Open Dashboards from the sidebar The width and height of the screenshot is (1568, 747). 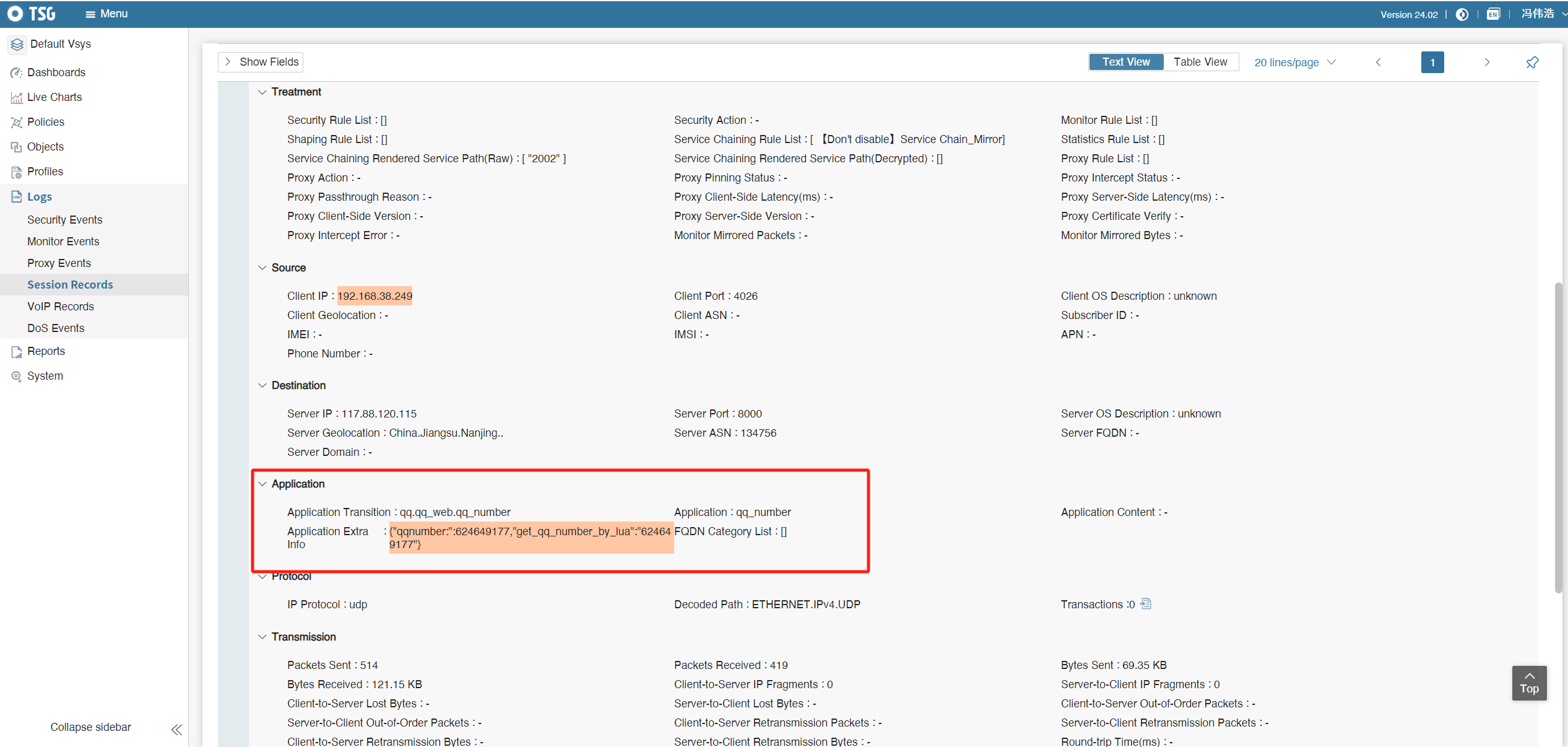(56, 72)
